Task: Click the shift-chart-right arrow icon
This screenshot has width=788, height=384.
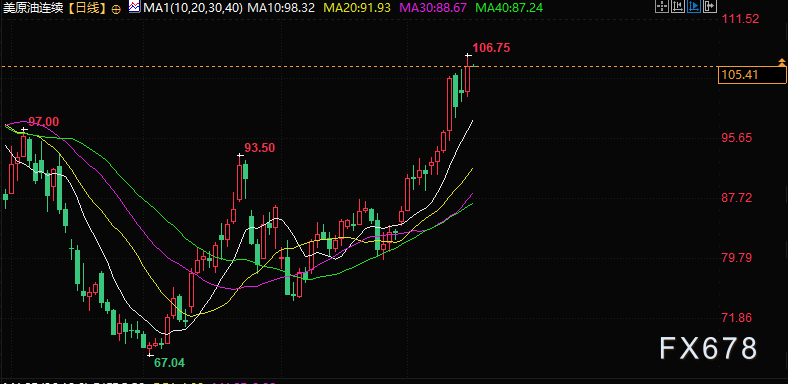Action: click(710, 6)
